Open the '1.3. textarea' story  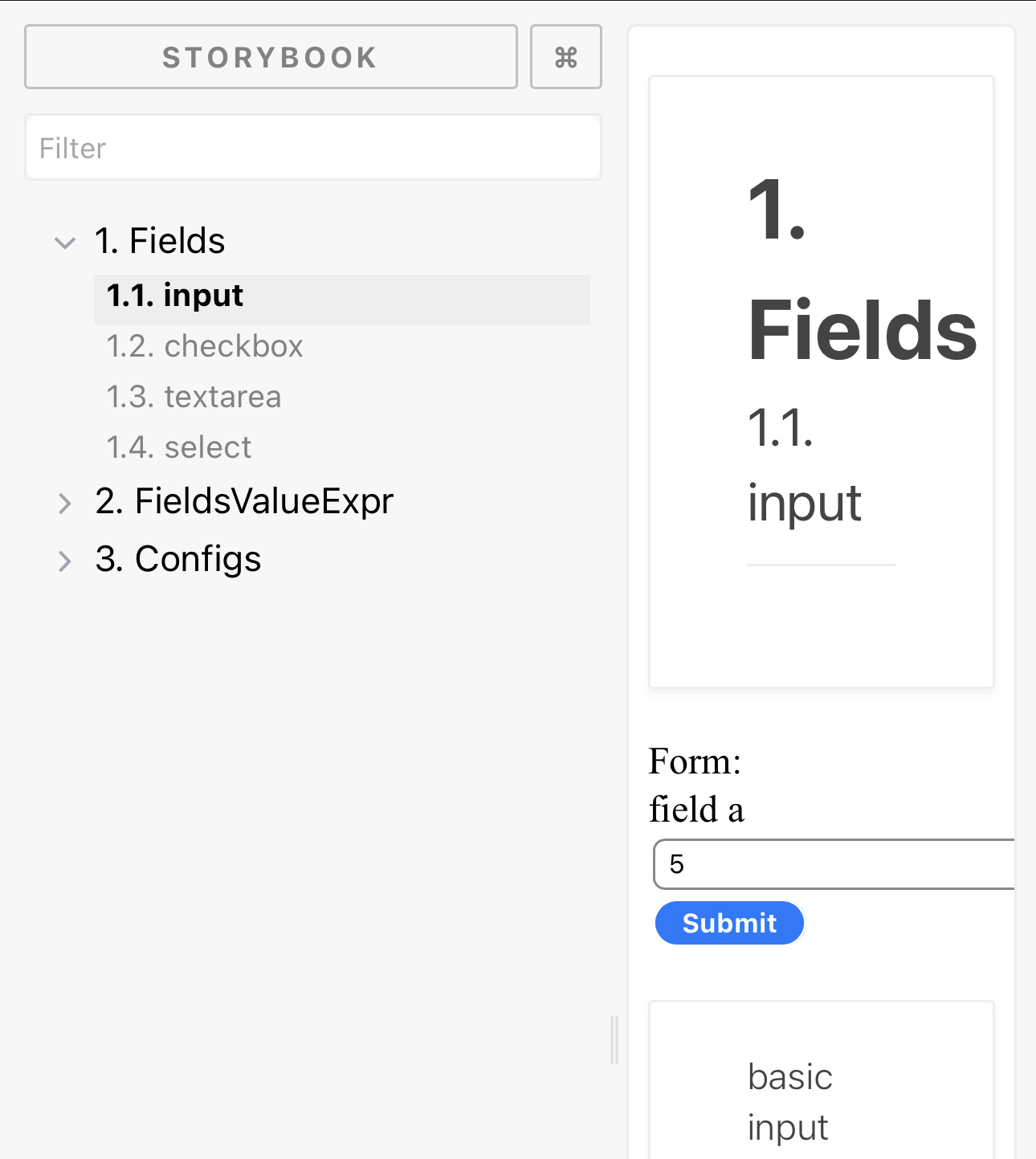[194, 397]
